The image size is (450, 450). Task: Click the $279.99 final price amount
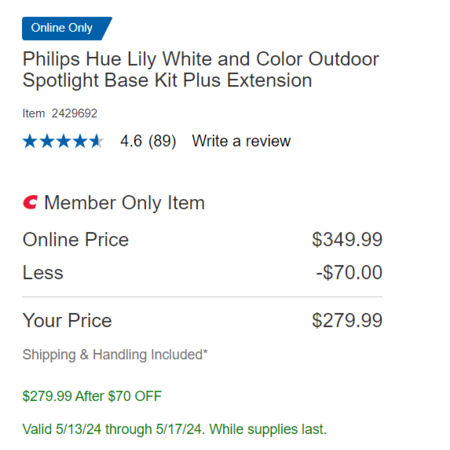347,320
